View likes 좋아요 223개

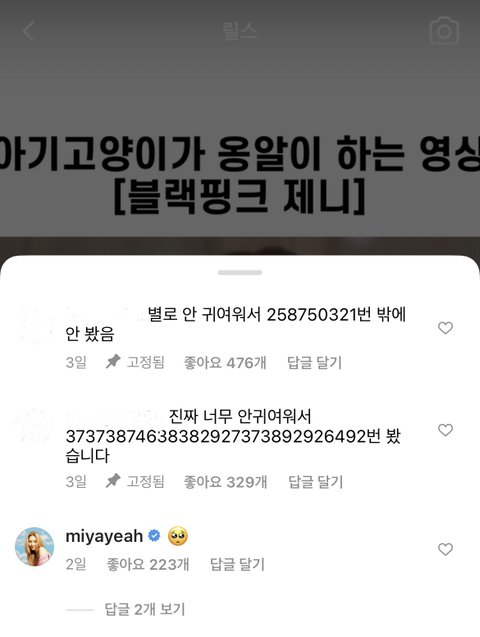[x=148, y=564]
